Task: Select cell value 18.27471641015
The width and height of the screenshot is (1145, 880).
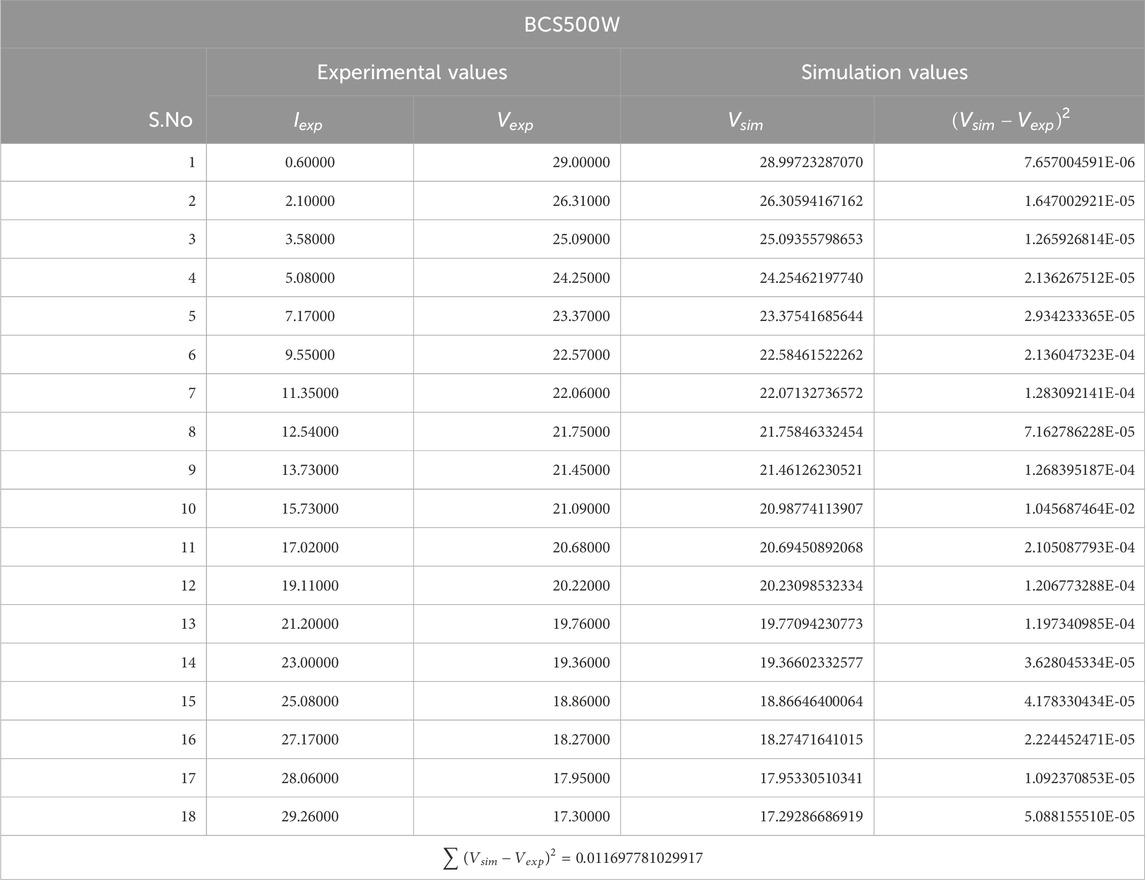Action: 811,739
